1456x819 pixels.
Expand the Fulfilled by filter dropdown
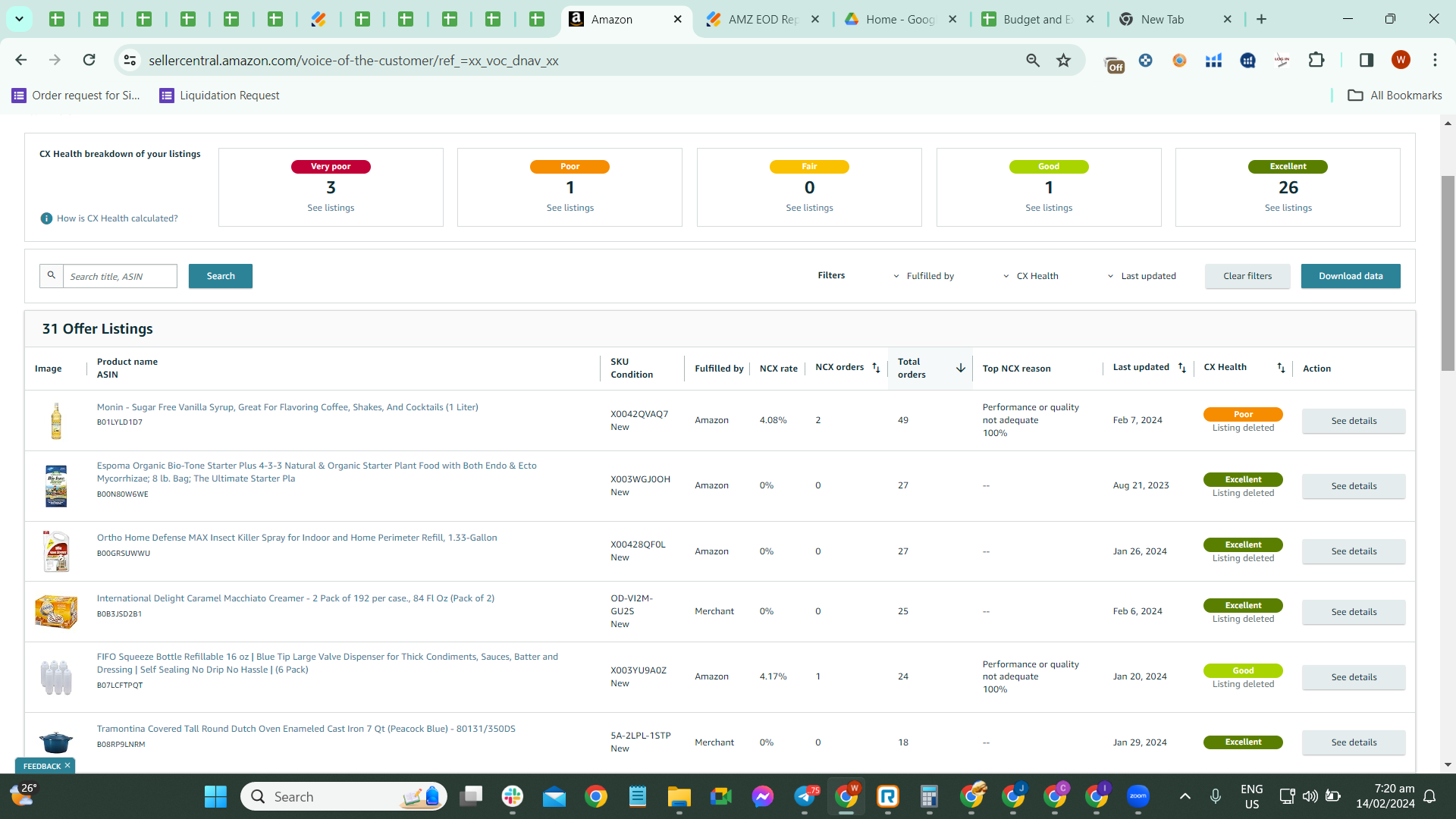pos(924,276)
